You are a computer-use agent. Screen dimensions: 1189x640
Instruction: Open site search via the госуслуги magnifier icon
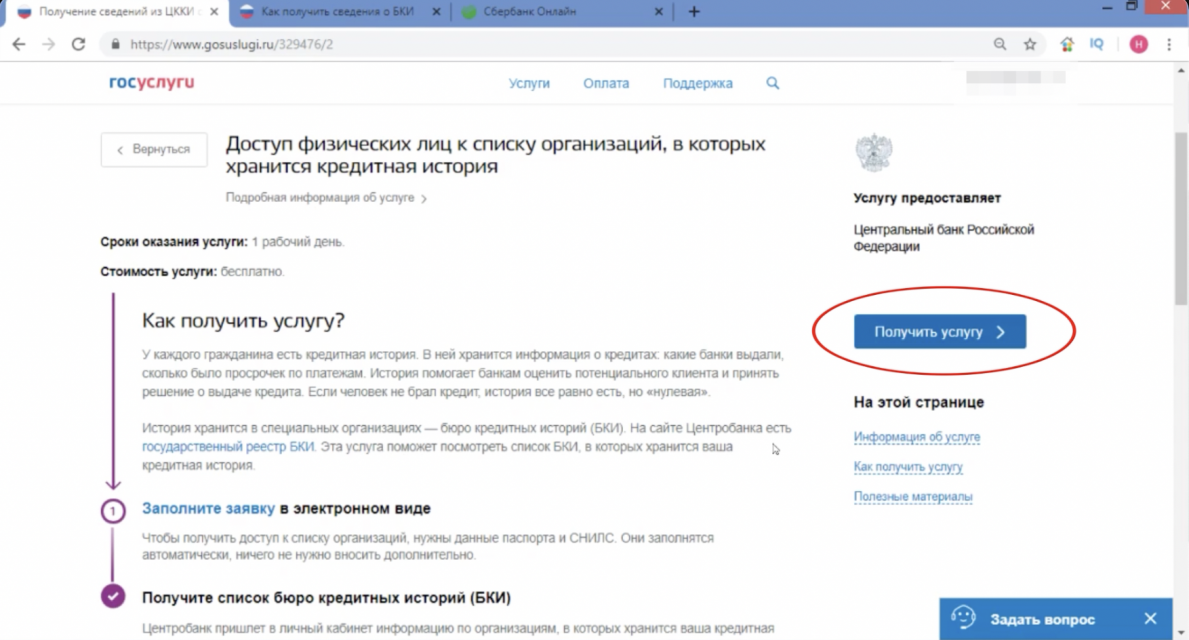[x=772, y=83]
